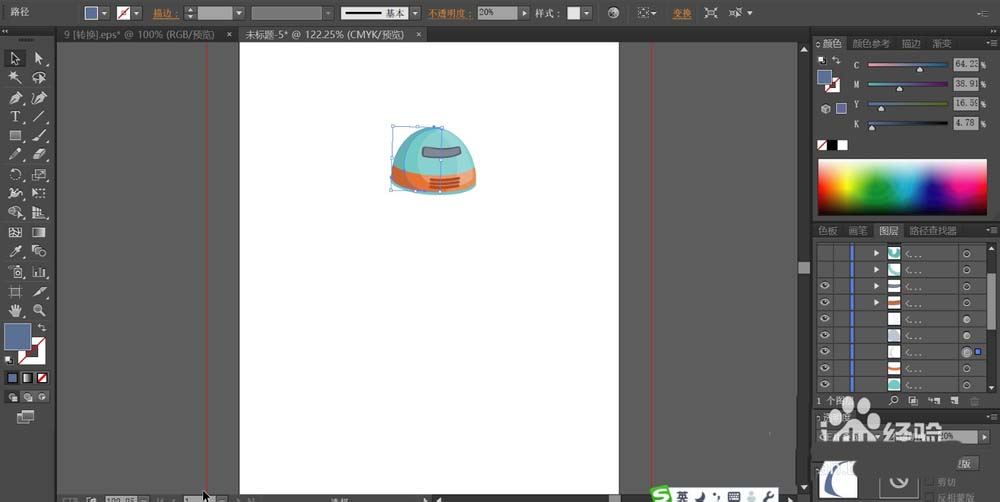The width and height of the screenshot is (1000, 502).
Task: Open the opacity 20% dropdown arrow
Action: (525, 14)
